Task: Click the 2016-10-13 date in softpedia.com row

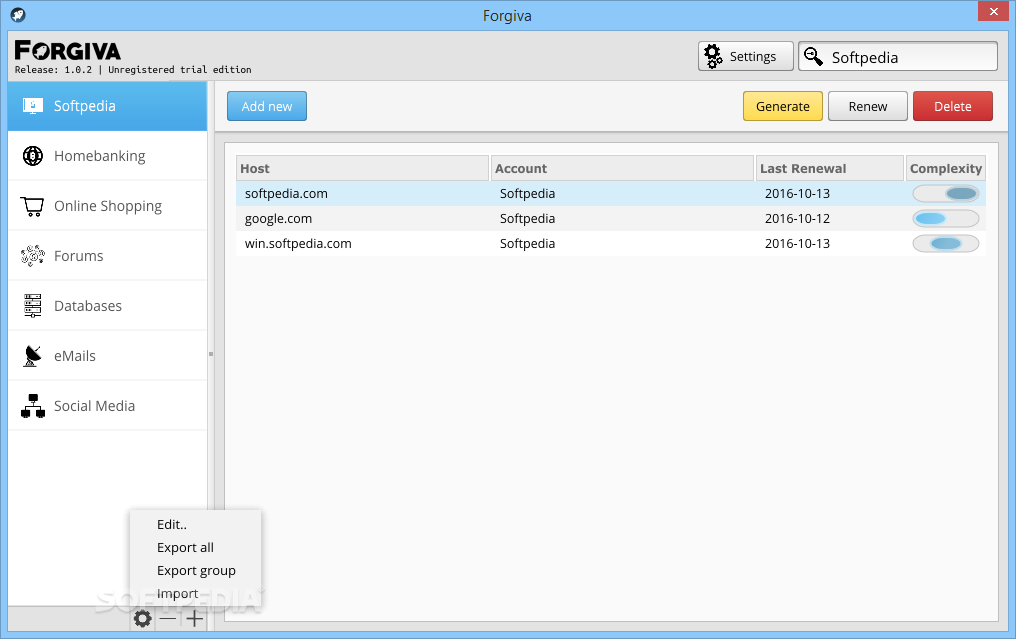Action: (x=797, y=193)
